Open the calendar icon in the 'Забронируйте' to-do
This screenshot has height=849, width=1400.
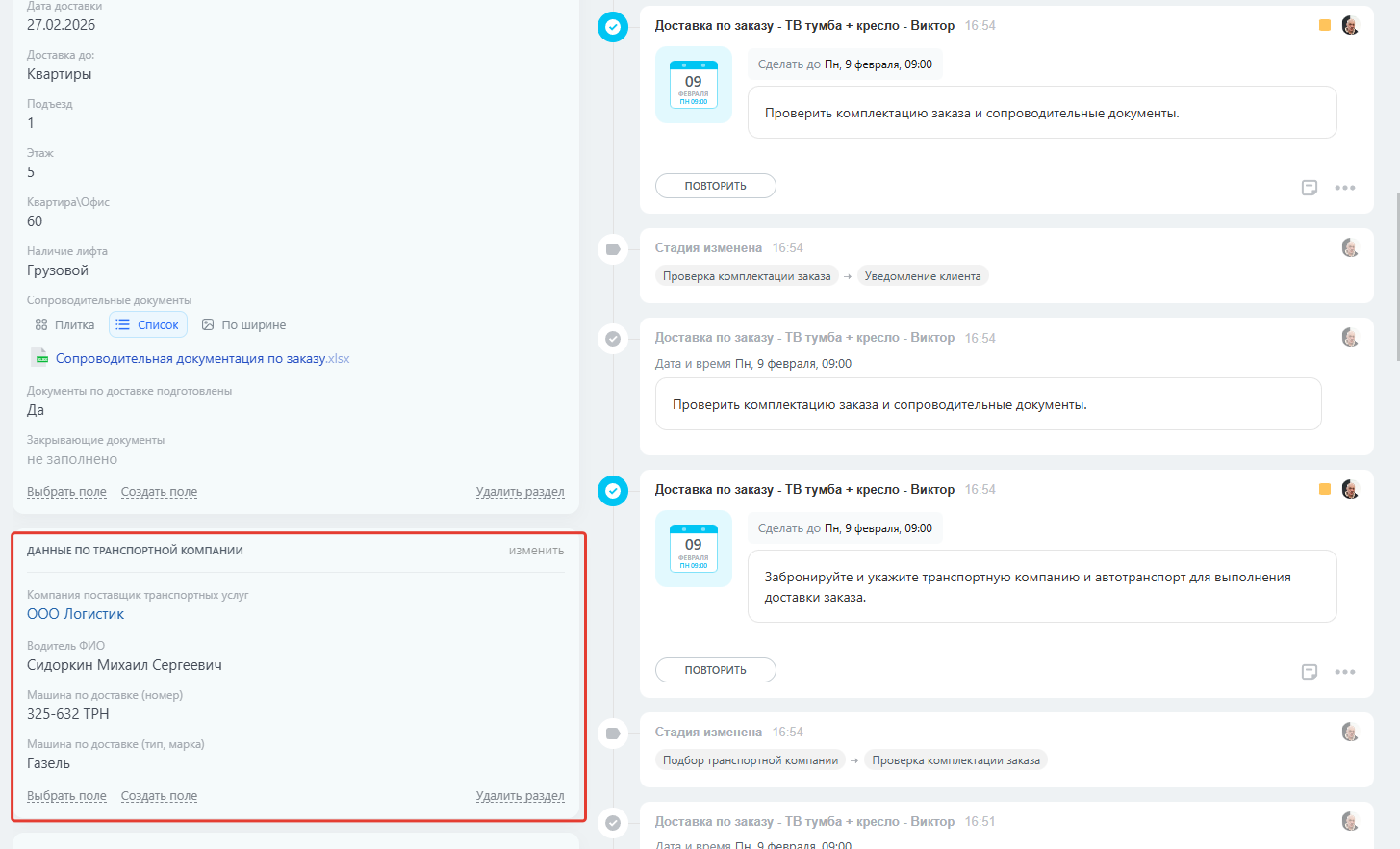coord(694,549)
